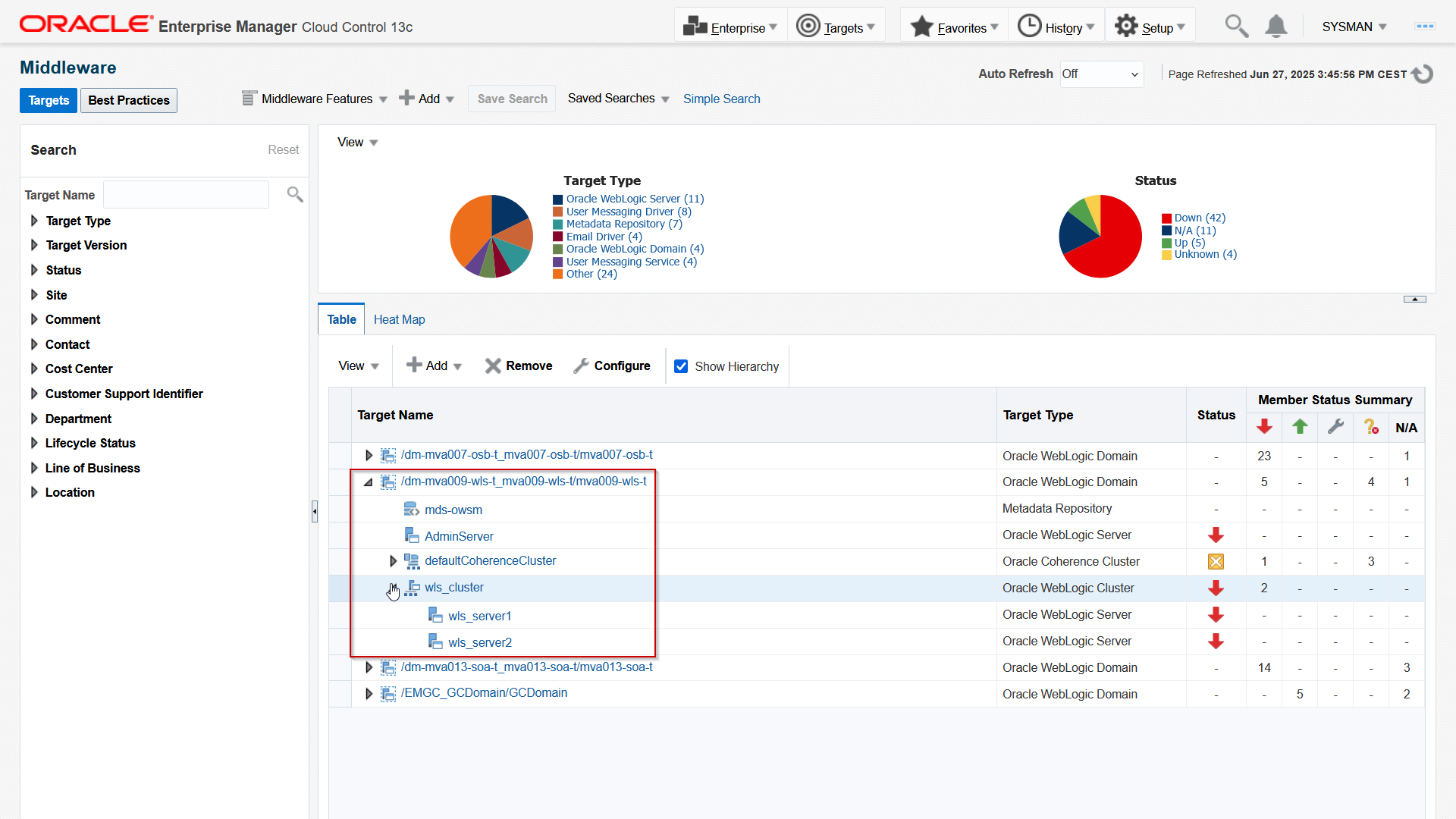Click the Target Name search magnifier icon
This screenshot has width=1456, height=819.
(x=295, y=195)
